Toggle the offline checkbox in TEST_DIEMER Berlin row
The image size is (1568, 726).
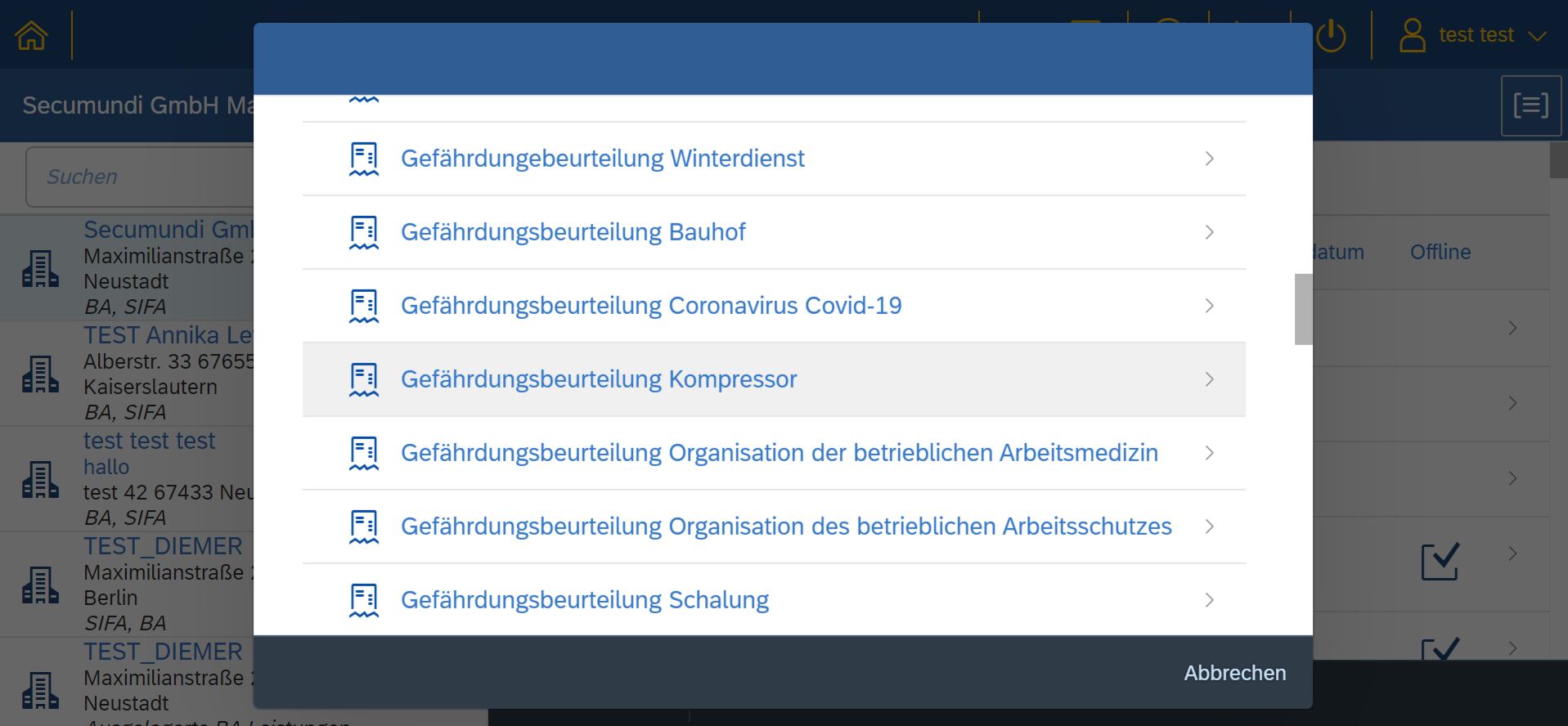(1440, 562)
